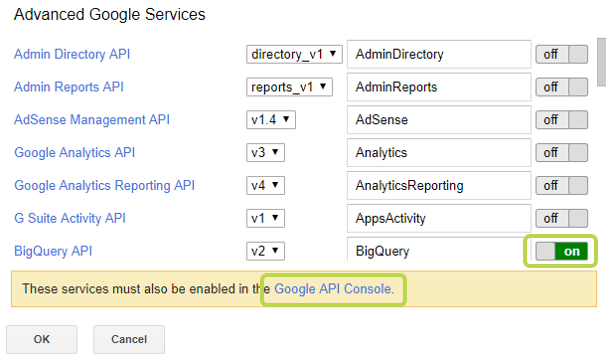Click the Advanced Google Services title

[x=110, y=15]
